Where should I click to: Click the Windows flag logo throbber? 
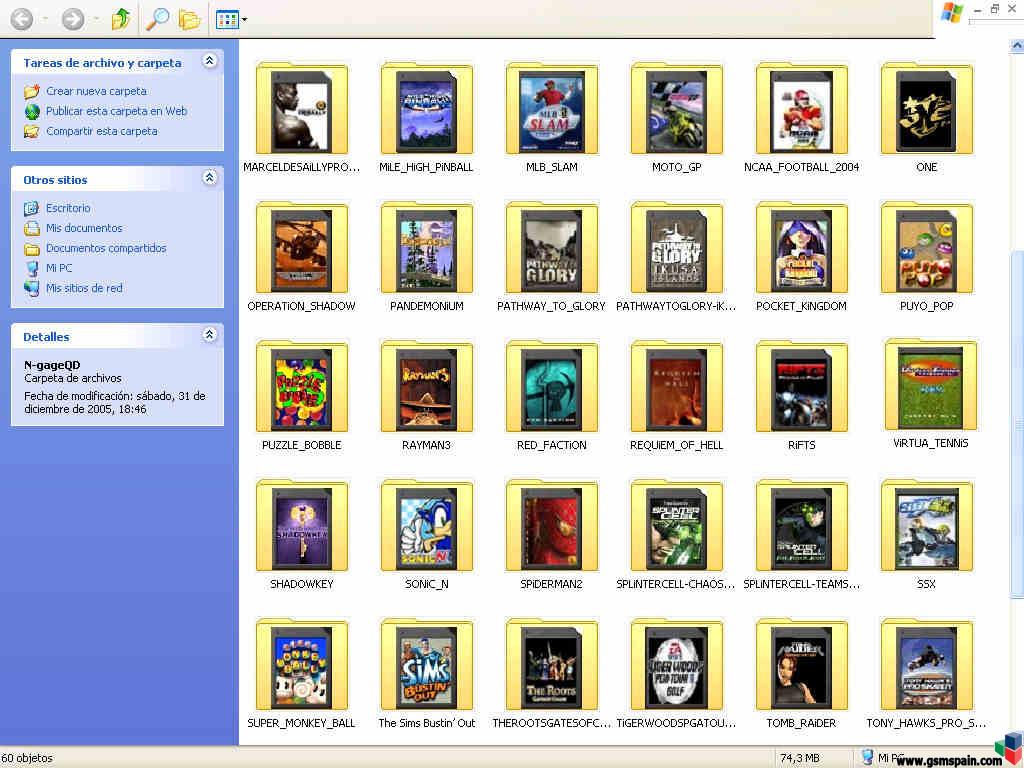pos(952,13)
